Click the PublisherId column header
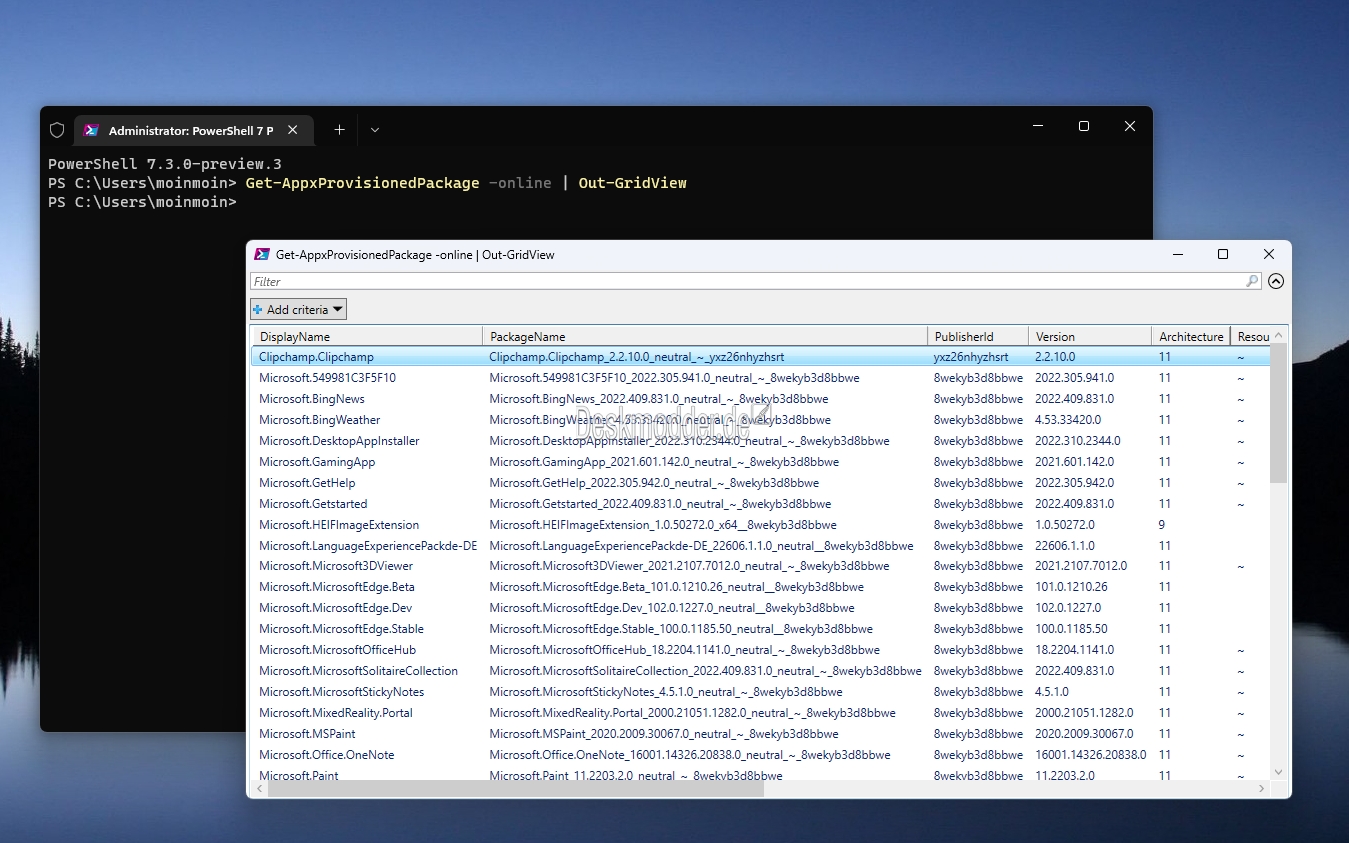Viewport: 1349px width, 843px height. [977, 337]
